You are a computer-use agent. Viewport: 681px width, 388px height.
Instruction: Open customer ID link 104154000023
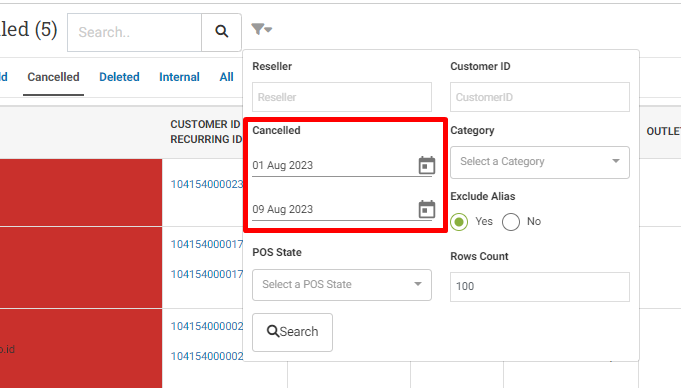click(207, 184)
